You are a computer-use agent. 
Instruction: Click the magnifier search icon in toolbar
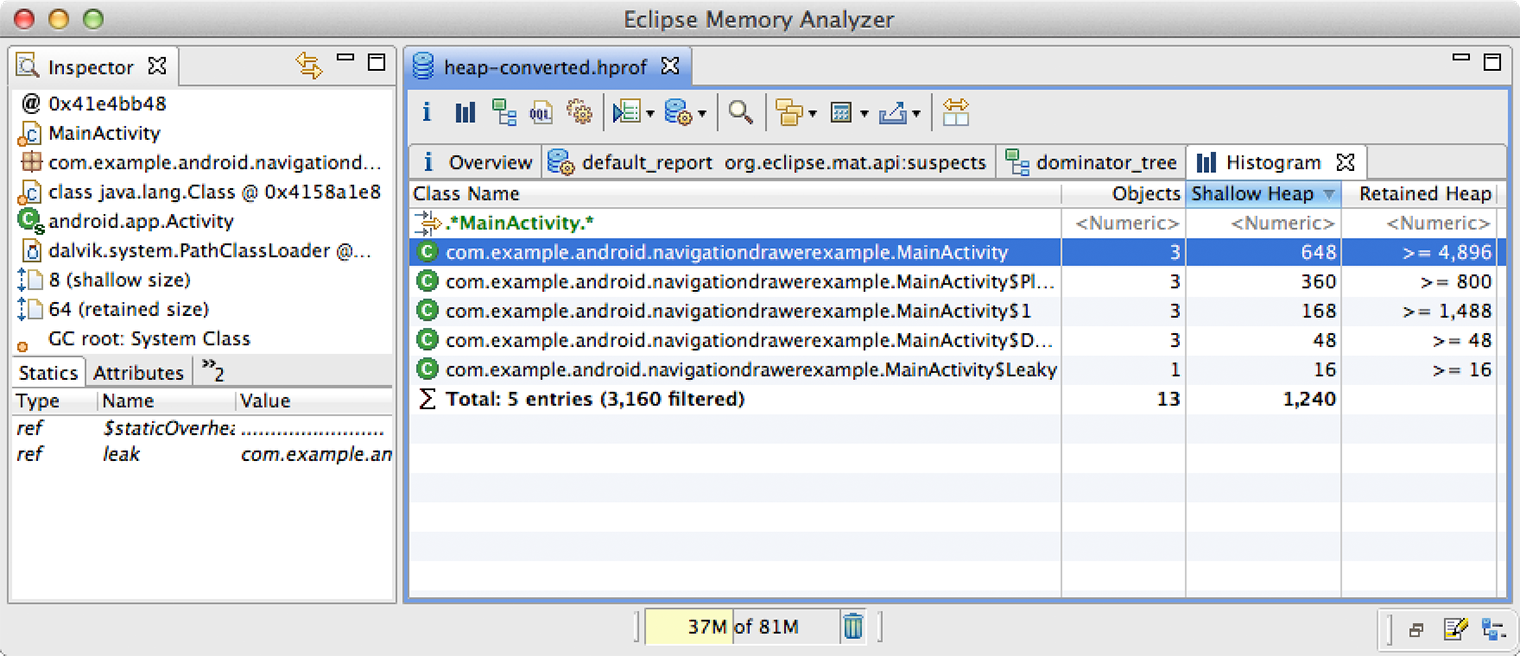pyautogui.click(x=740, y=112)
